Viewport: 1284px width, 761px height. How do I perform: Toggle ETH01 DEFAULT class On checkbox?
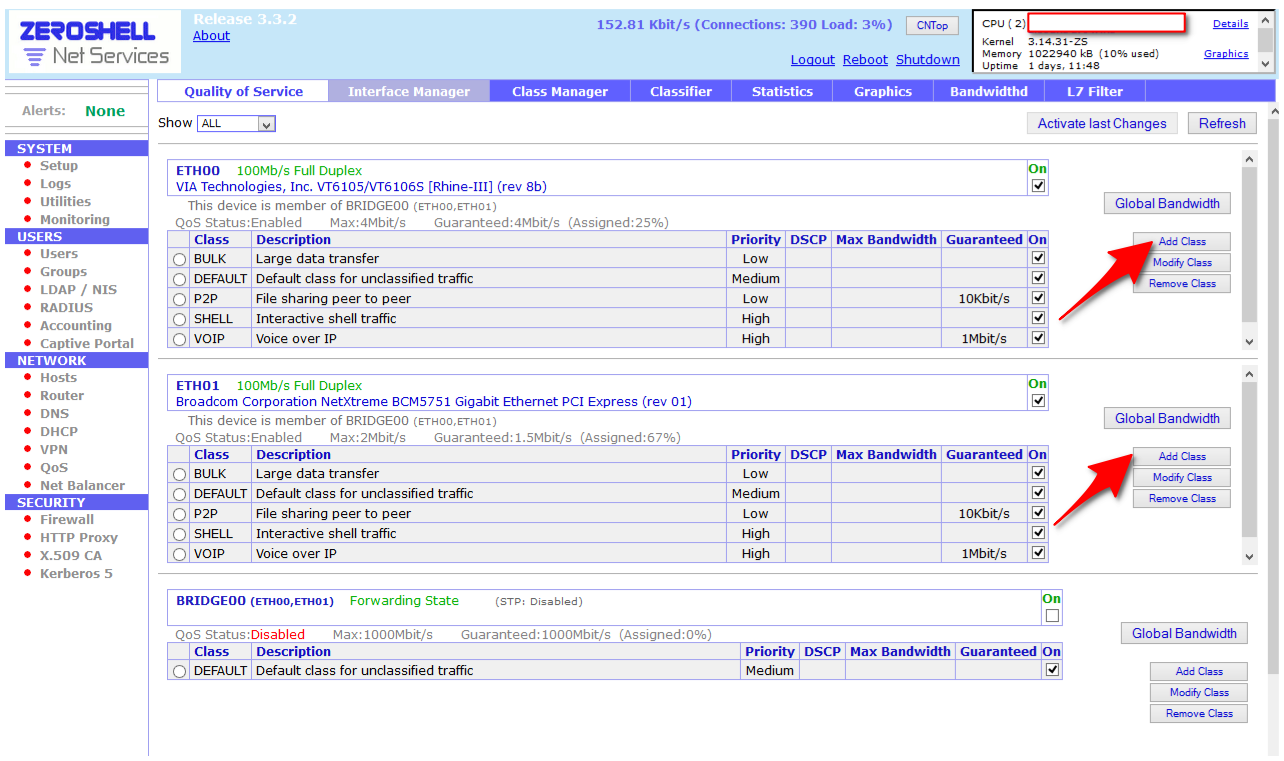click(1038, 493)
